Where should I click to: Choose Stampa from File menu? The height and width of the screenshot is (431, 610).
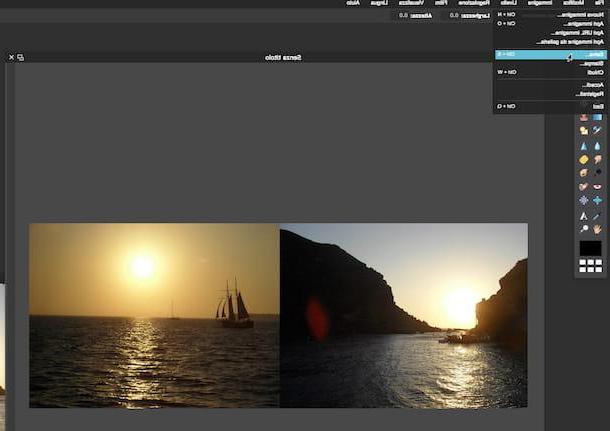point(550,63)
